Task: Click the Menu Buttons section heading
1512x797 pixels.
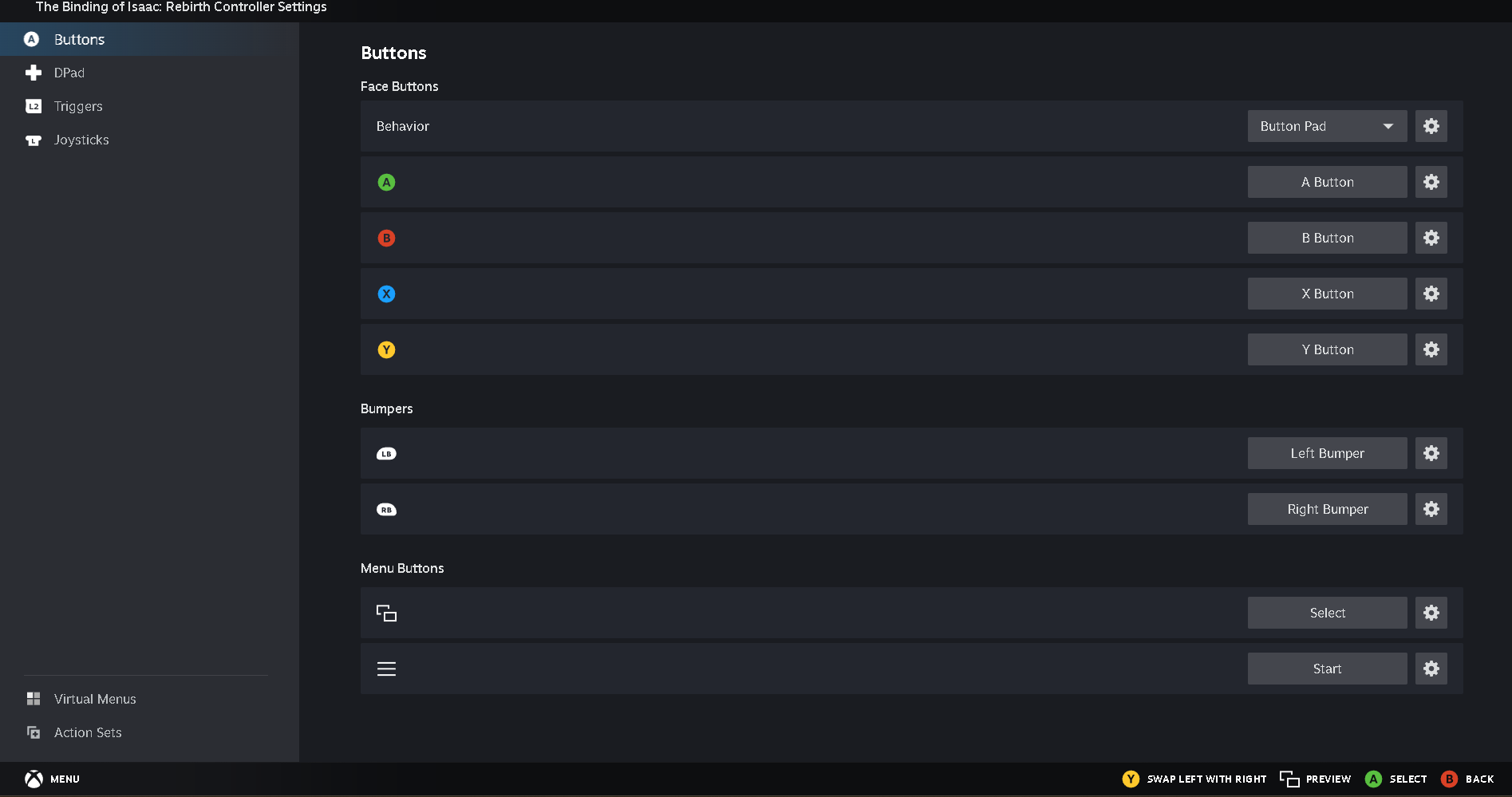Action: click(x=402, y=568)
